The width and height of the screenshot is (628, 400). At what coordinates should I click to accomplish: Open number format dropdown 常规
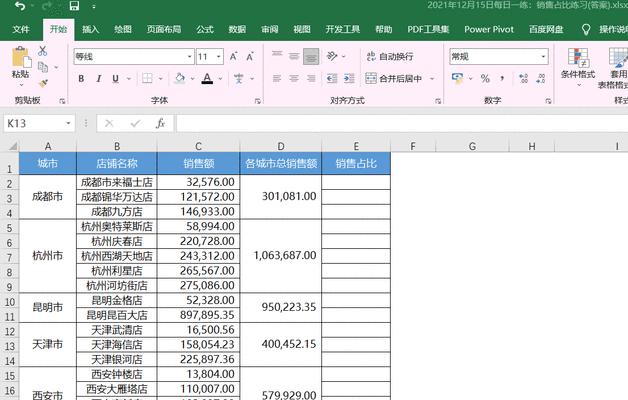click(543, 56)
